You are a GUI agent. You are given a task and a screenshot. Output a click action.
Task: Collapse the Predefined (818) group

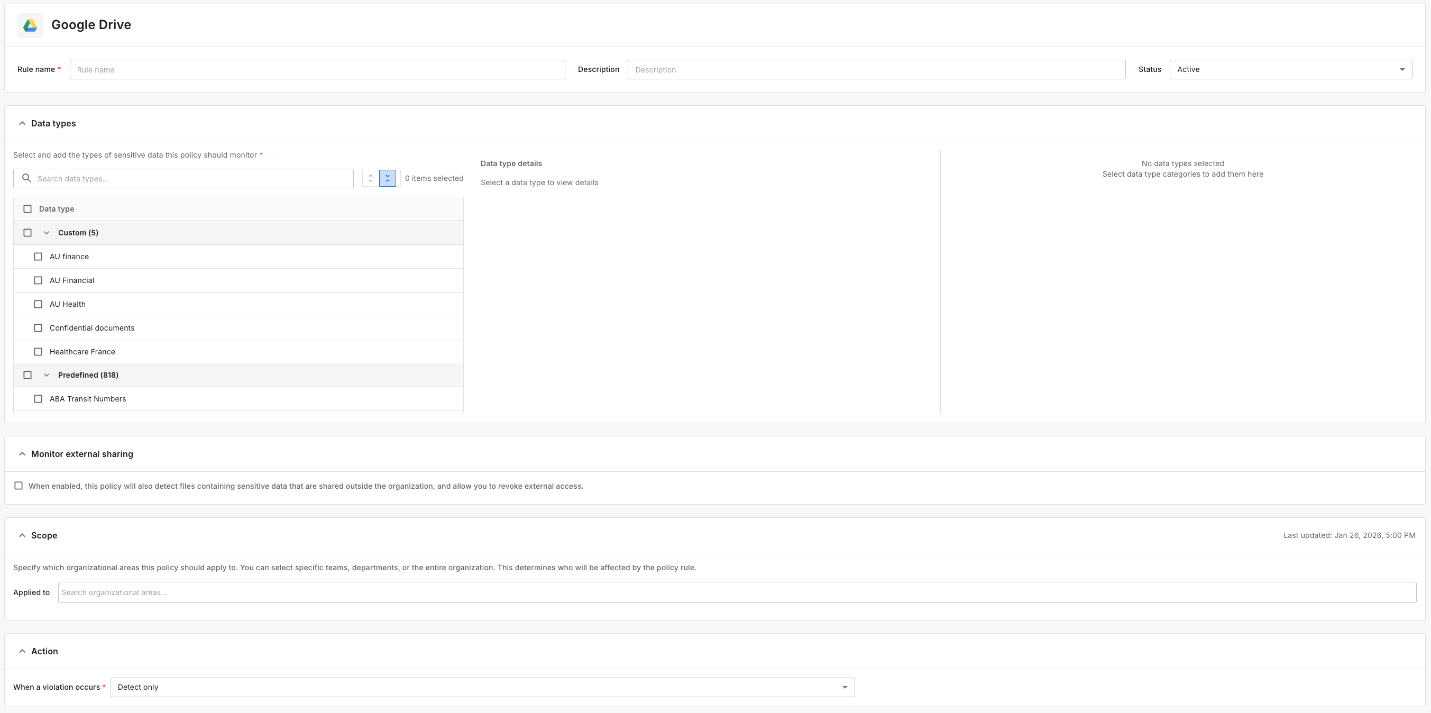(46, 375)
